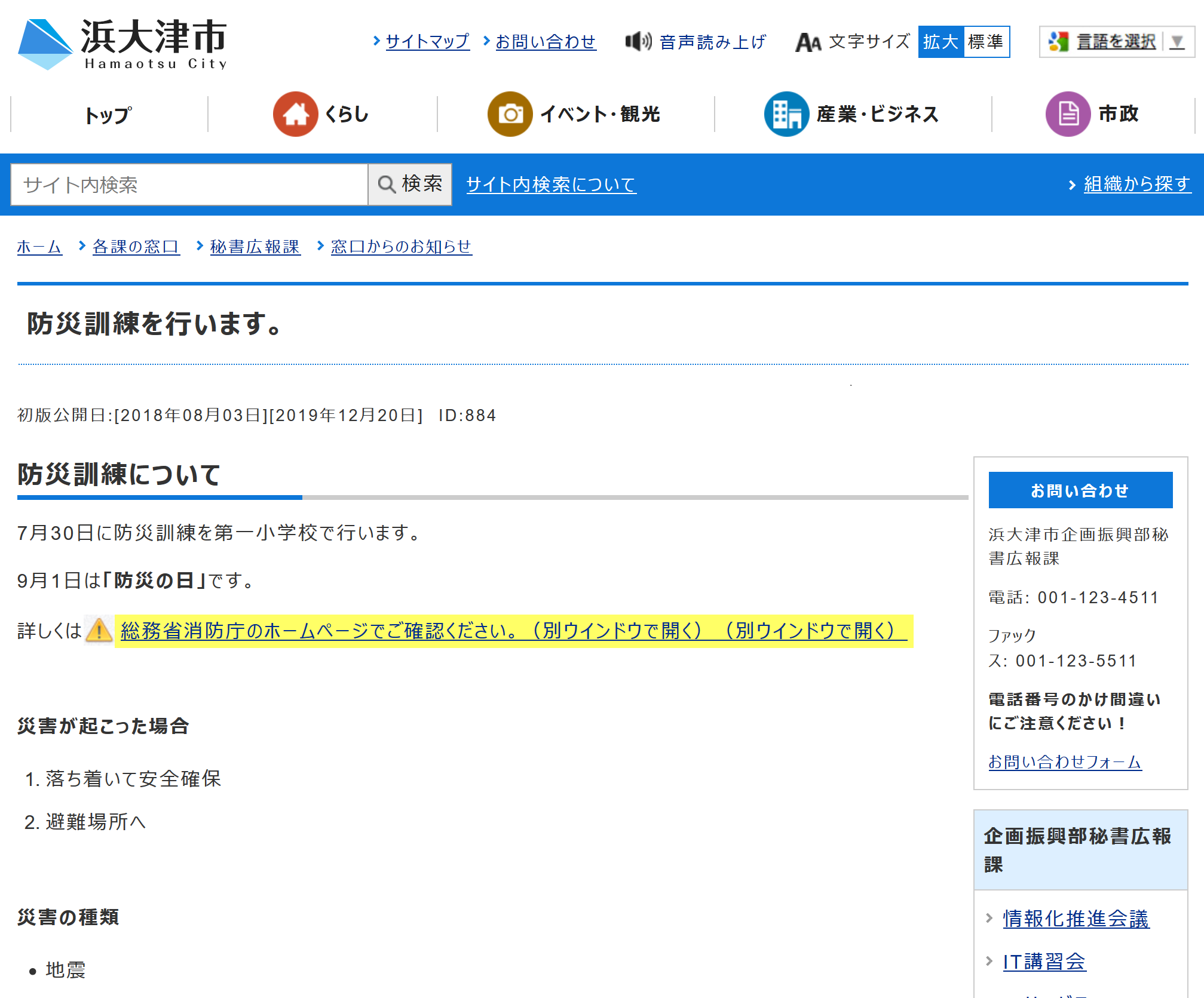Click the サイトマップ link
The height and width of the screenshot is (998, 1204).
coord(427,42)
